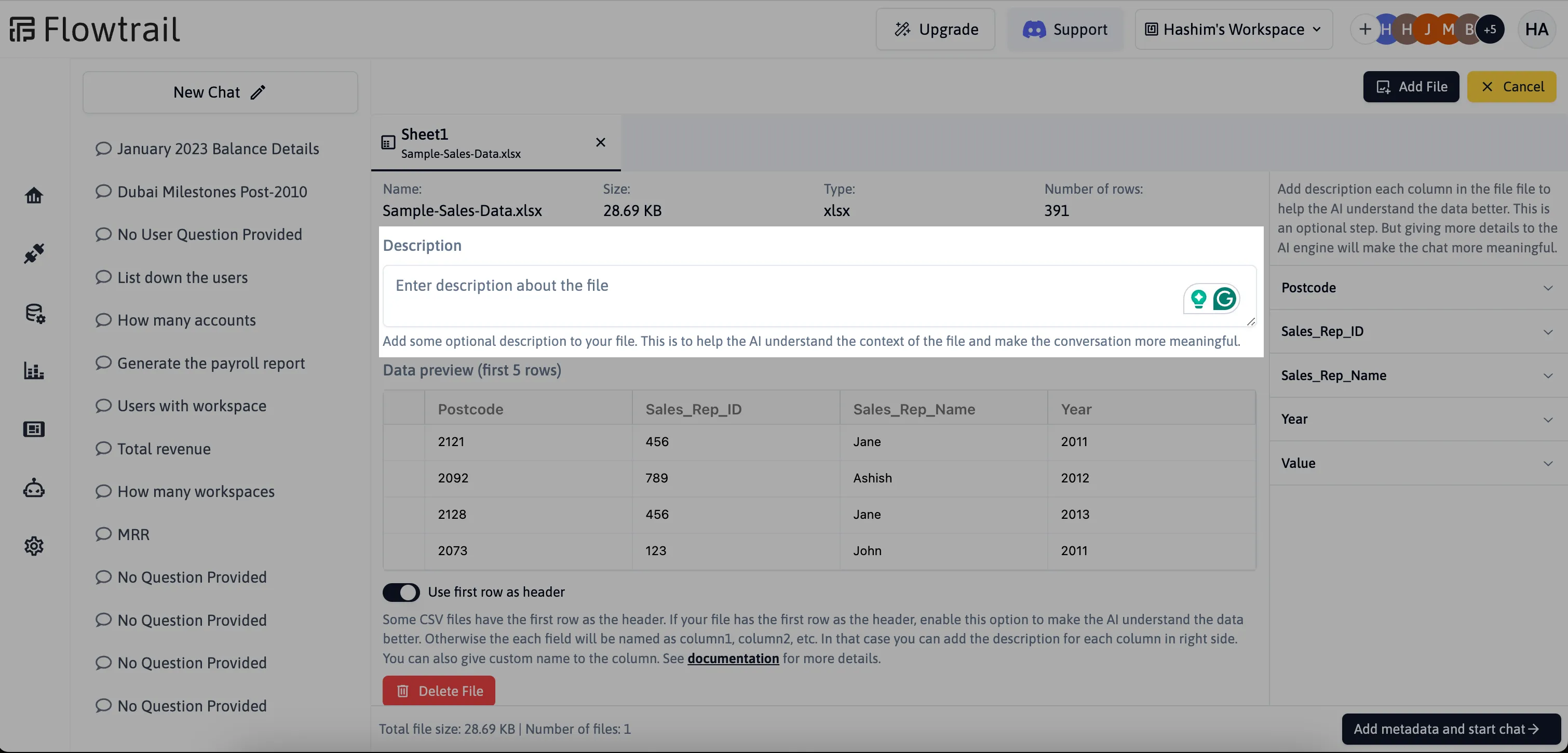Screen dimensions: 1568x753
Task: Open the HA profile avatar
Action: tap(1536, 29)
